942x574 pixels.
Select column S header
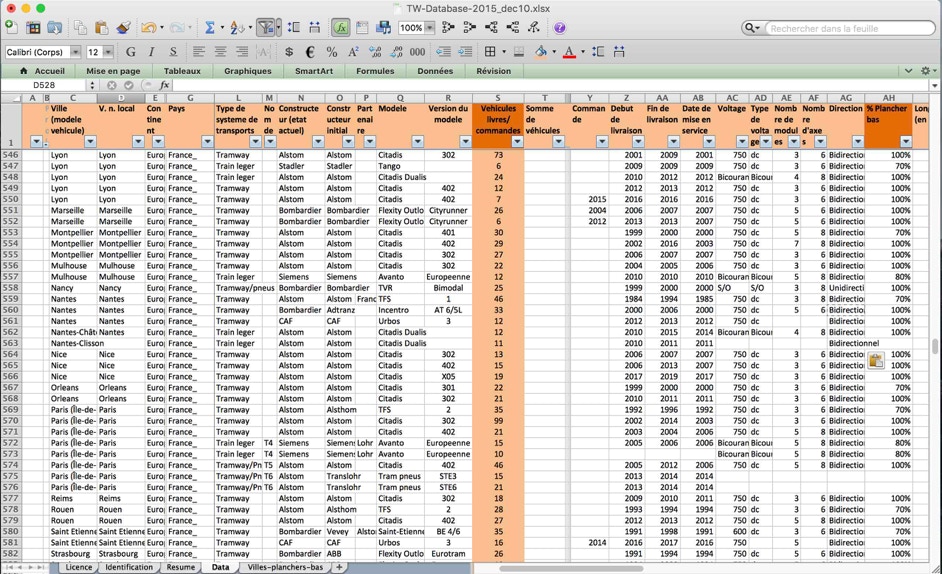[498, 98]
